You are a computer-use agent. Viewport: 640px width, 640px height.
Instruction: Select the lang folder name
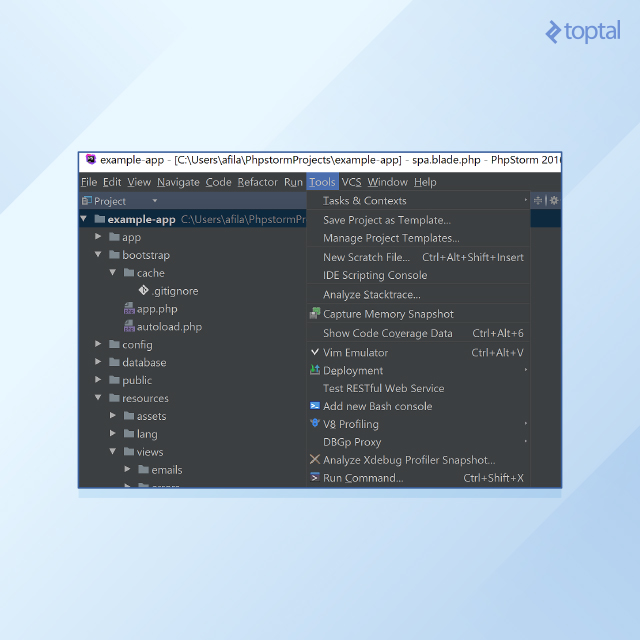pyautogui.click(x=147, y=434)
